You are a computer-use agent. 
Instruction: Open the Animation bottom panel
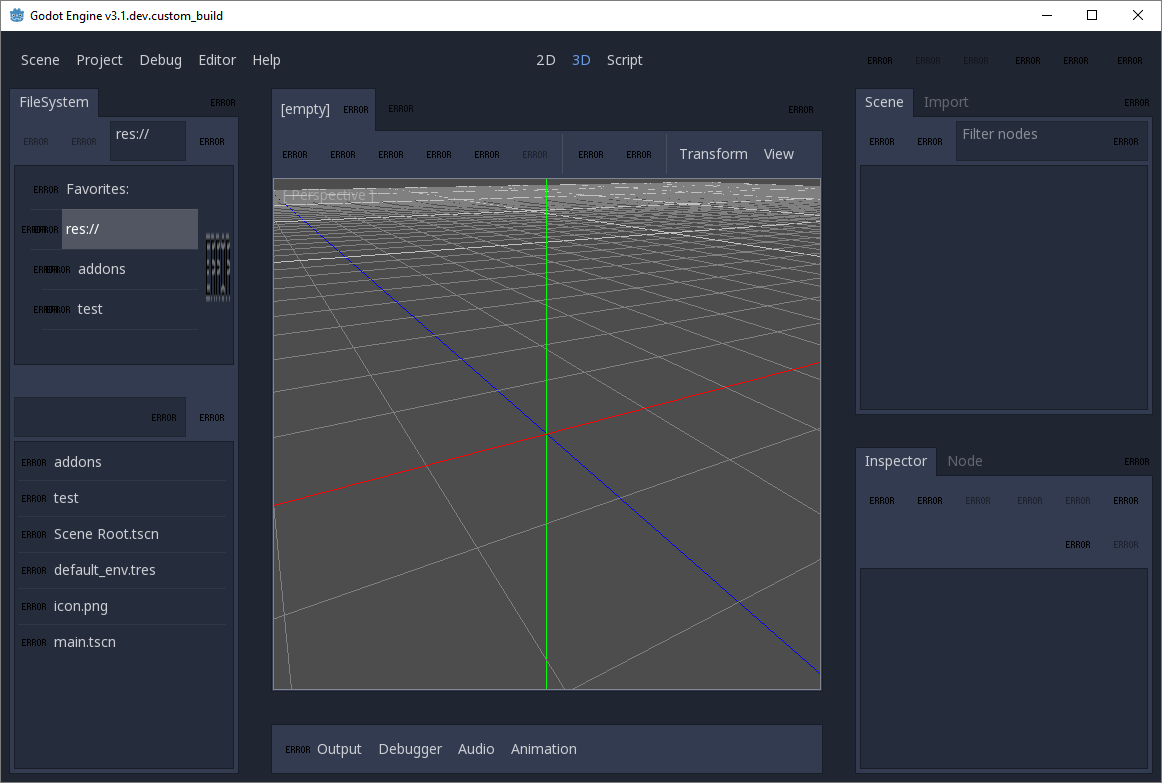543,748
